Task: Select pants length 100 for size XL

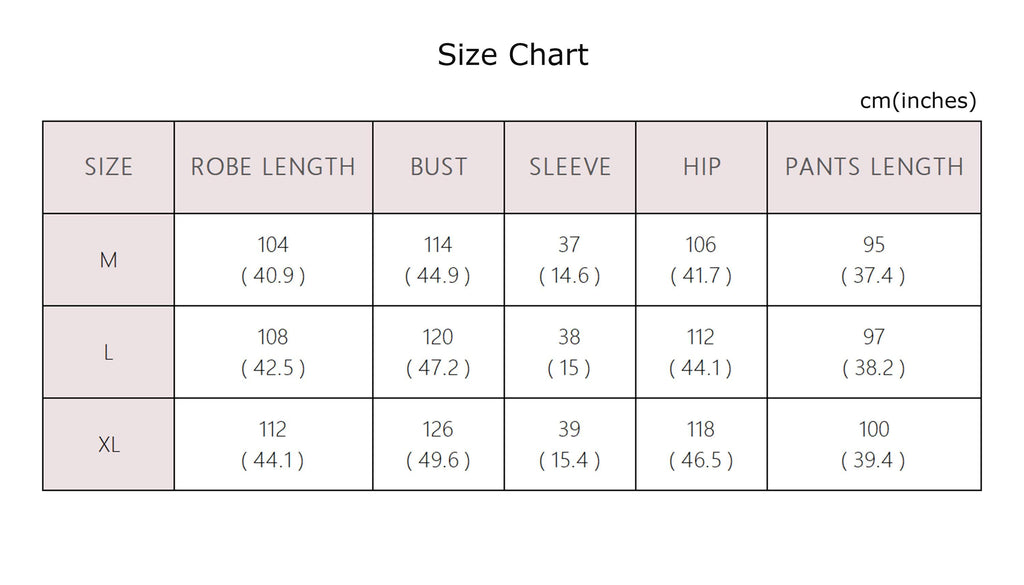Action: pos(874,445)
